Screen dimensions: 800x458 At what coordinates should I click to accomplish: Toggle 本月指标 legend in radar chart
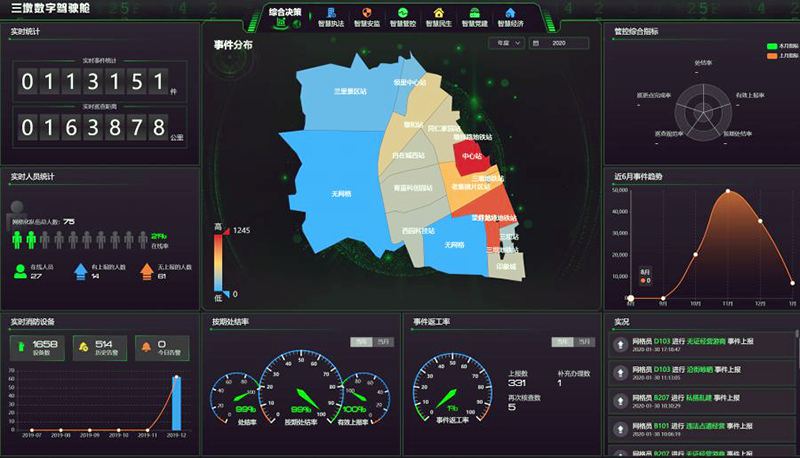pos(773,46)
